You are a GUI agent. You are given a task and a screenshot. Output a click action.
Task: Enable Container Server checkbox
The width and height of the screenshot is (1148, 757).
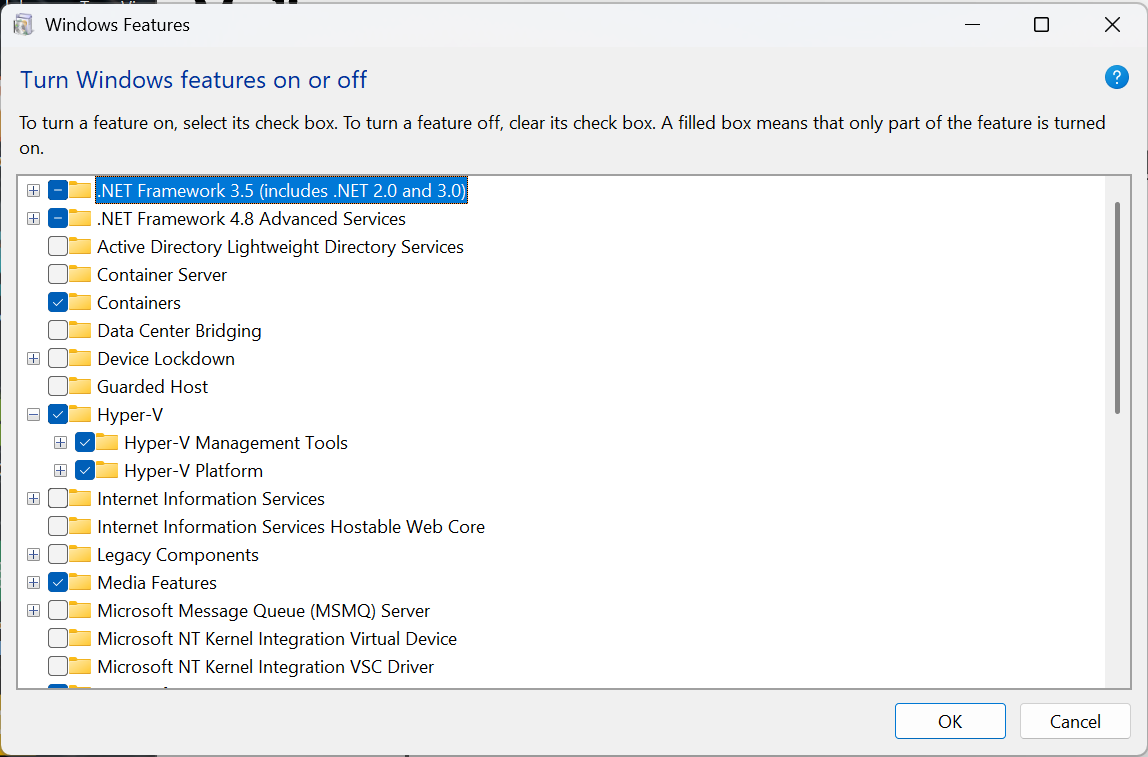(58, 274)
